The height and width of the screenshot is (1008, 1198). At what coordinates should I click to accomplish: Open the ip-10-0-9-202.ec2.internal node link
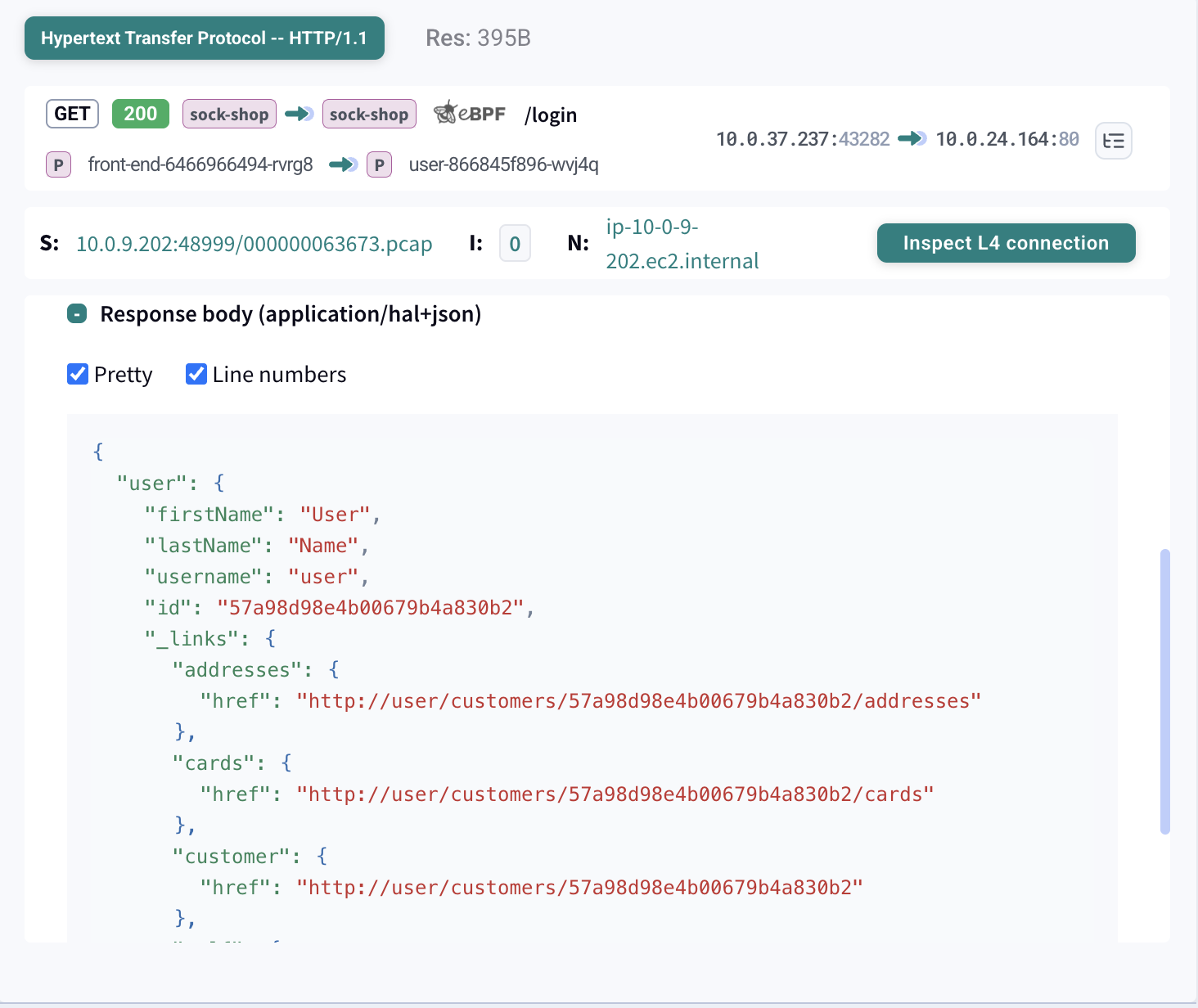click(682, 244)
